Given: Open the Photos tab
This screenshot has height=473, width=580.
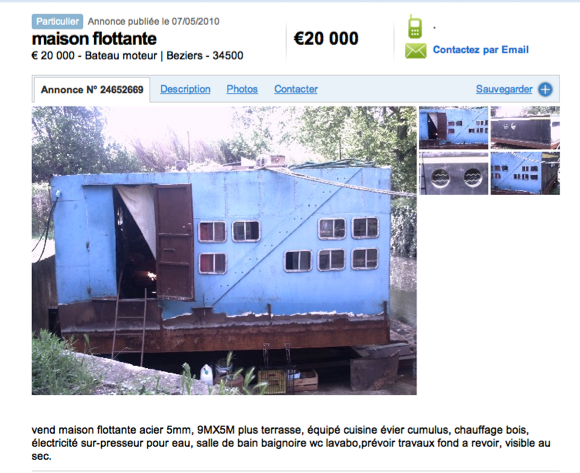Looking at the screenshot, I should point(242,89).
